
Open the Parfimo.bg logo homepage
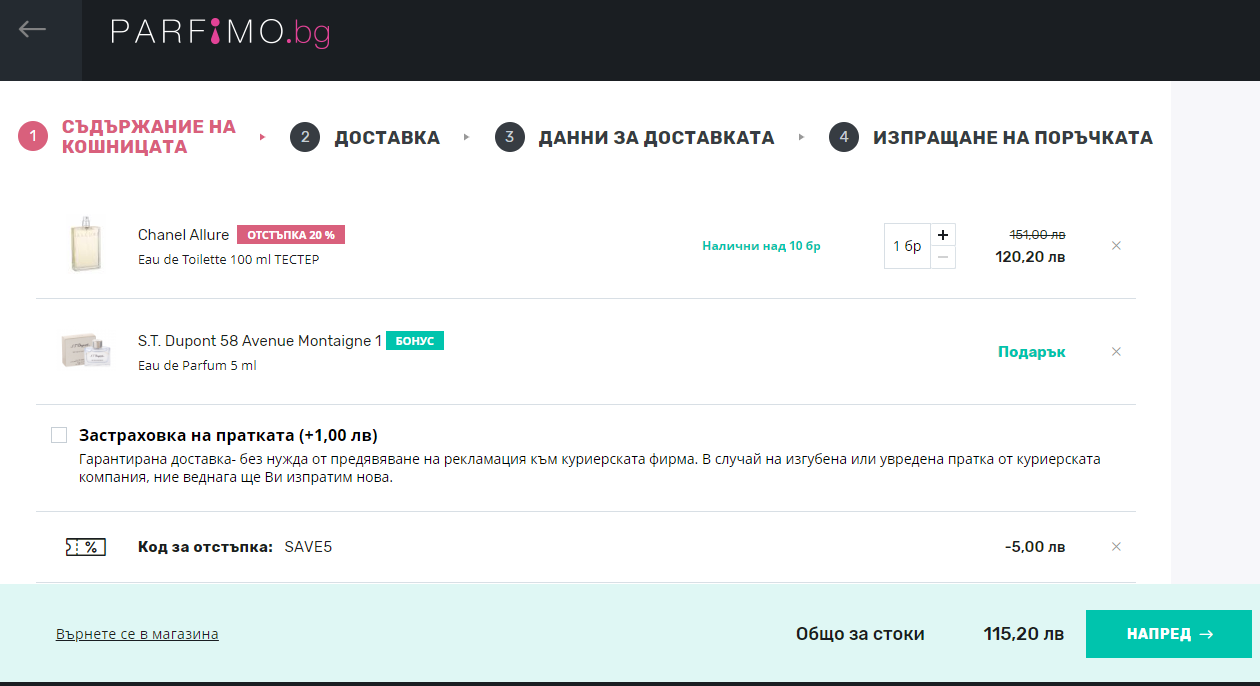220,32
